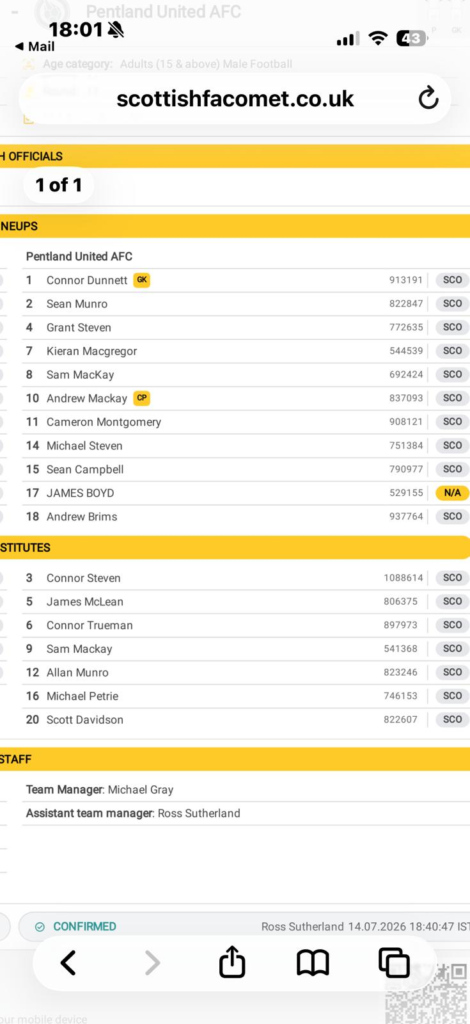Tap the GK badge next to Connor Dunnett
470x1024 pixels.
pos(142,280)
